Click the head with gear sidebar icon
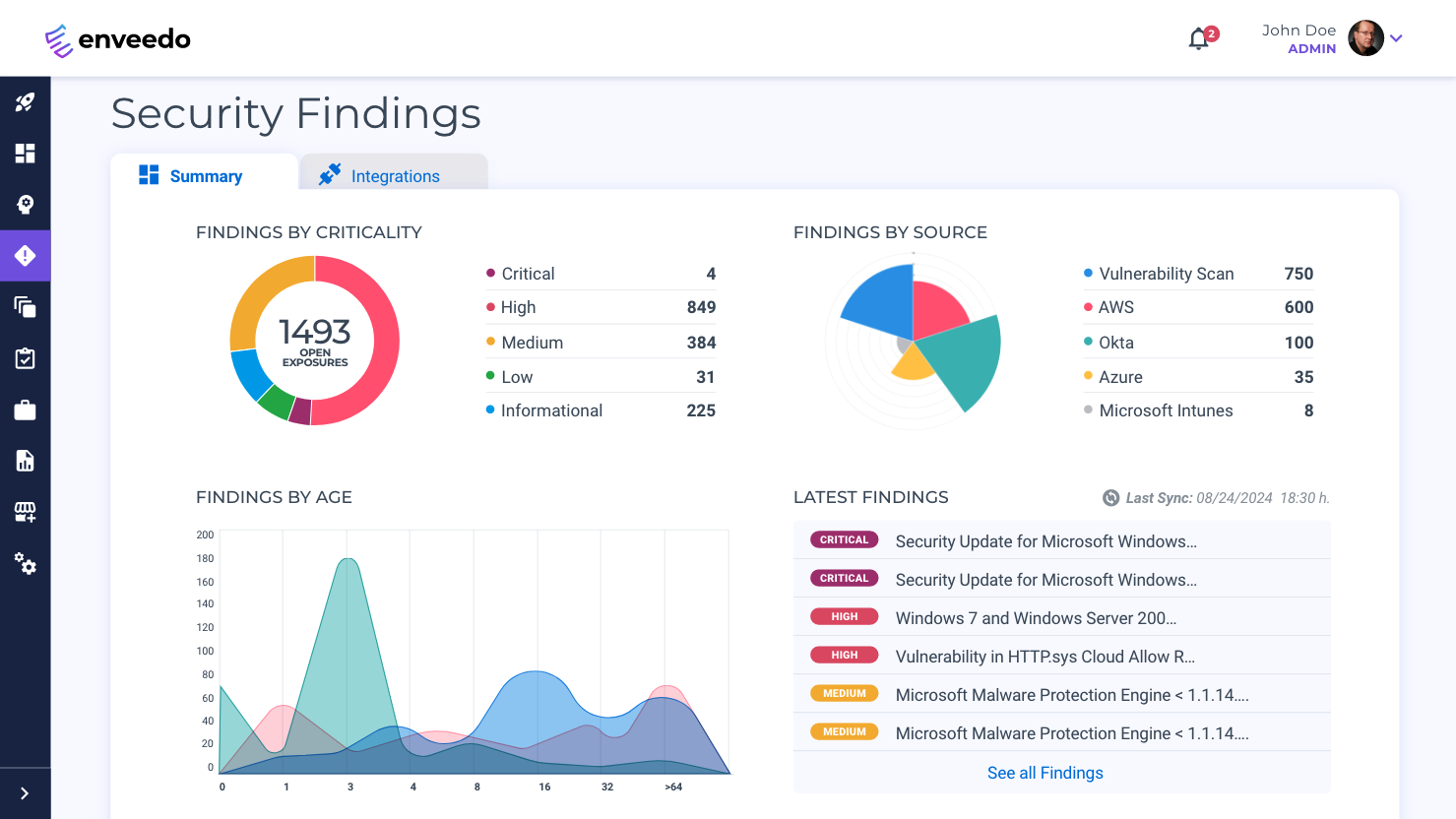 coord(25,205)
